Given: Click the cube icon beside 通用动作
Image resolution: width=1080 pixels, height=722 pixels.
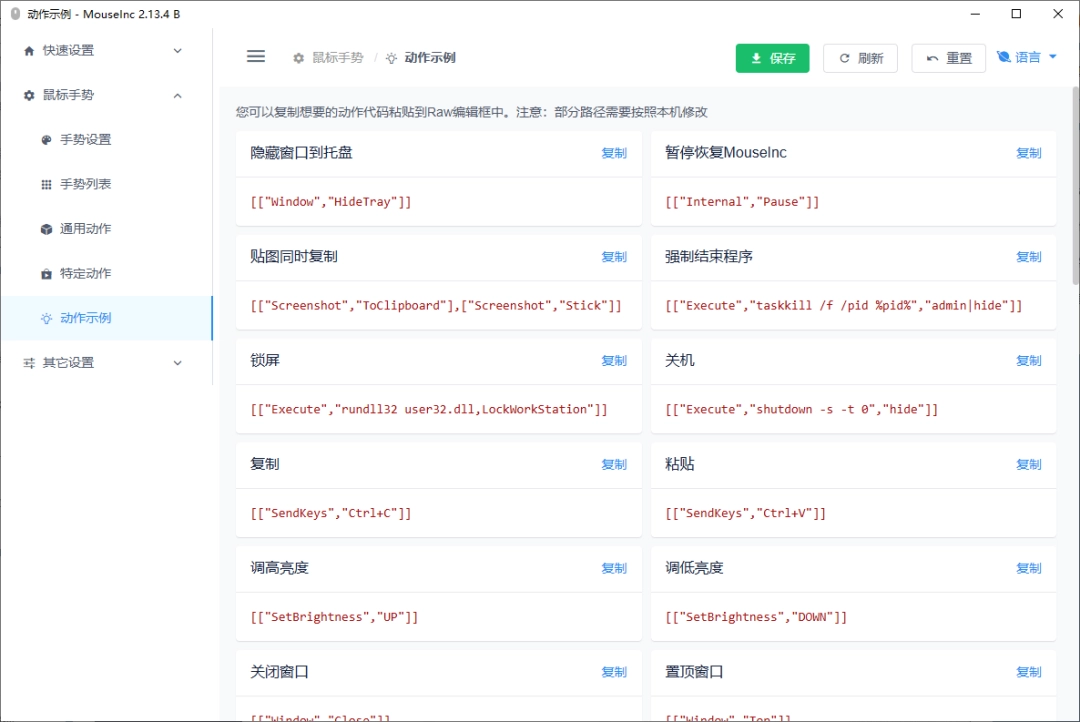Looking at the screenshot, I should (x=46, y=229).
